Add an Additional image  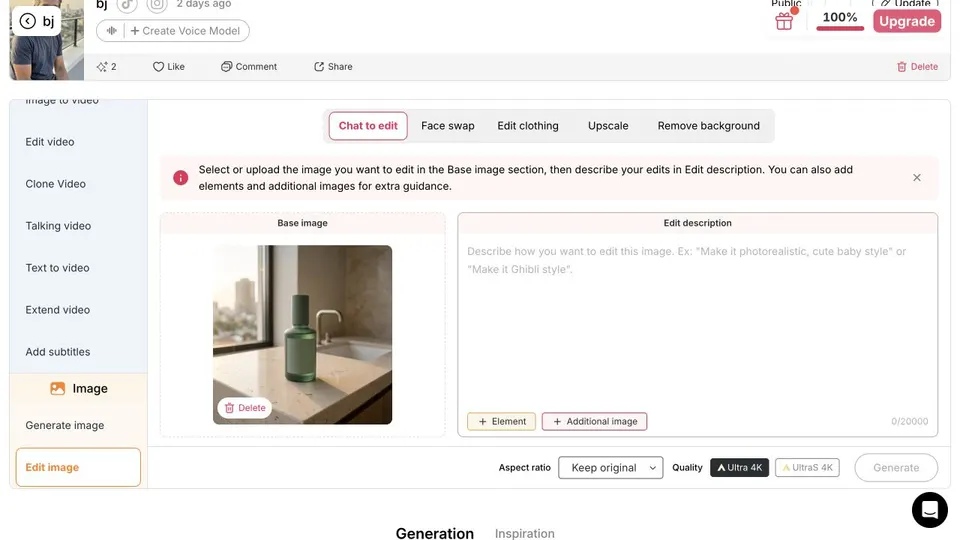[x=594, y=421]
